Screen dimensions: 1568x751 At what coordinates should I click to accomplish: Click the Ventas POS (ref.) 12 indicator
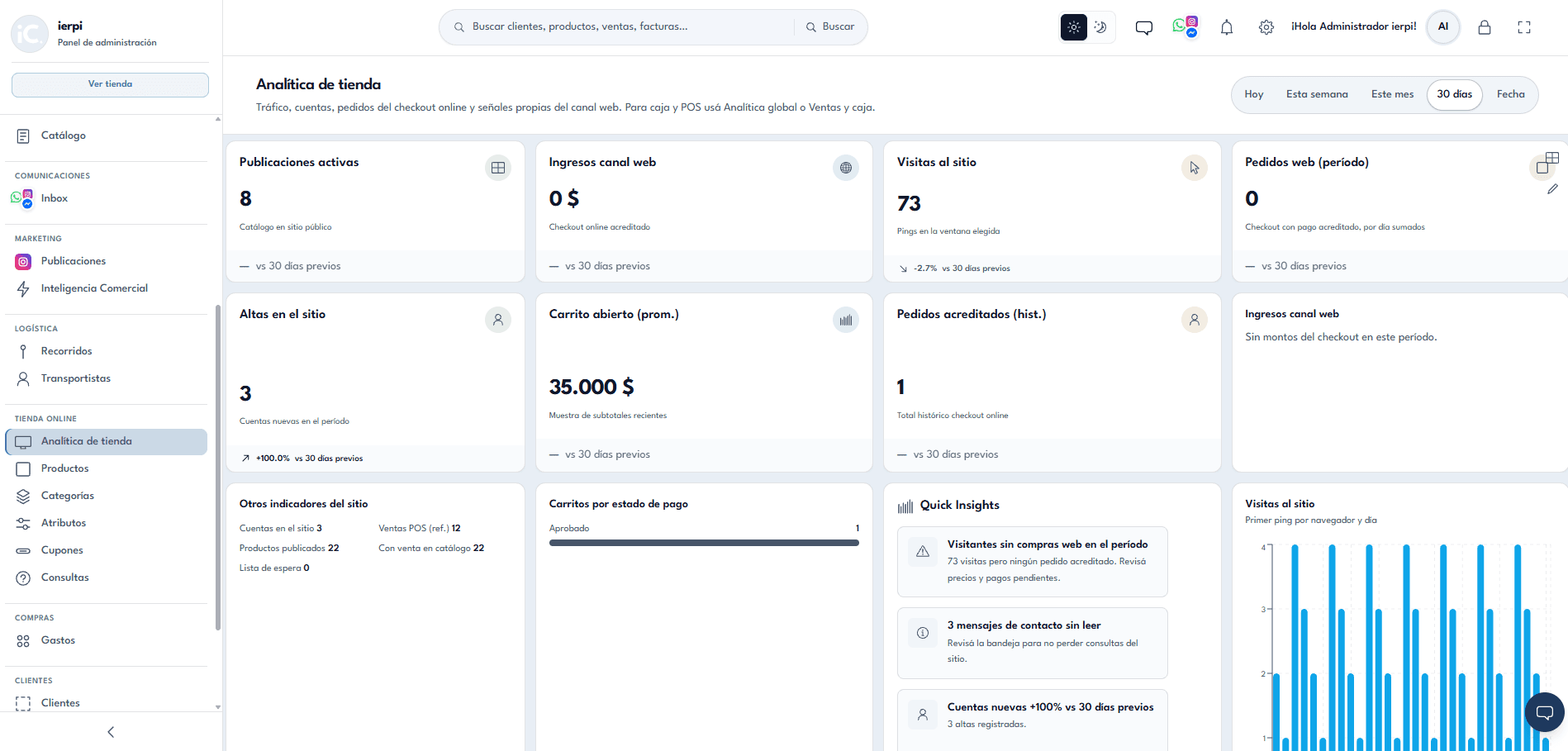[x=420, y=528]
